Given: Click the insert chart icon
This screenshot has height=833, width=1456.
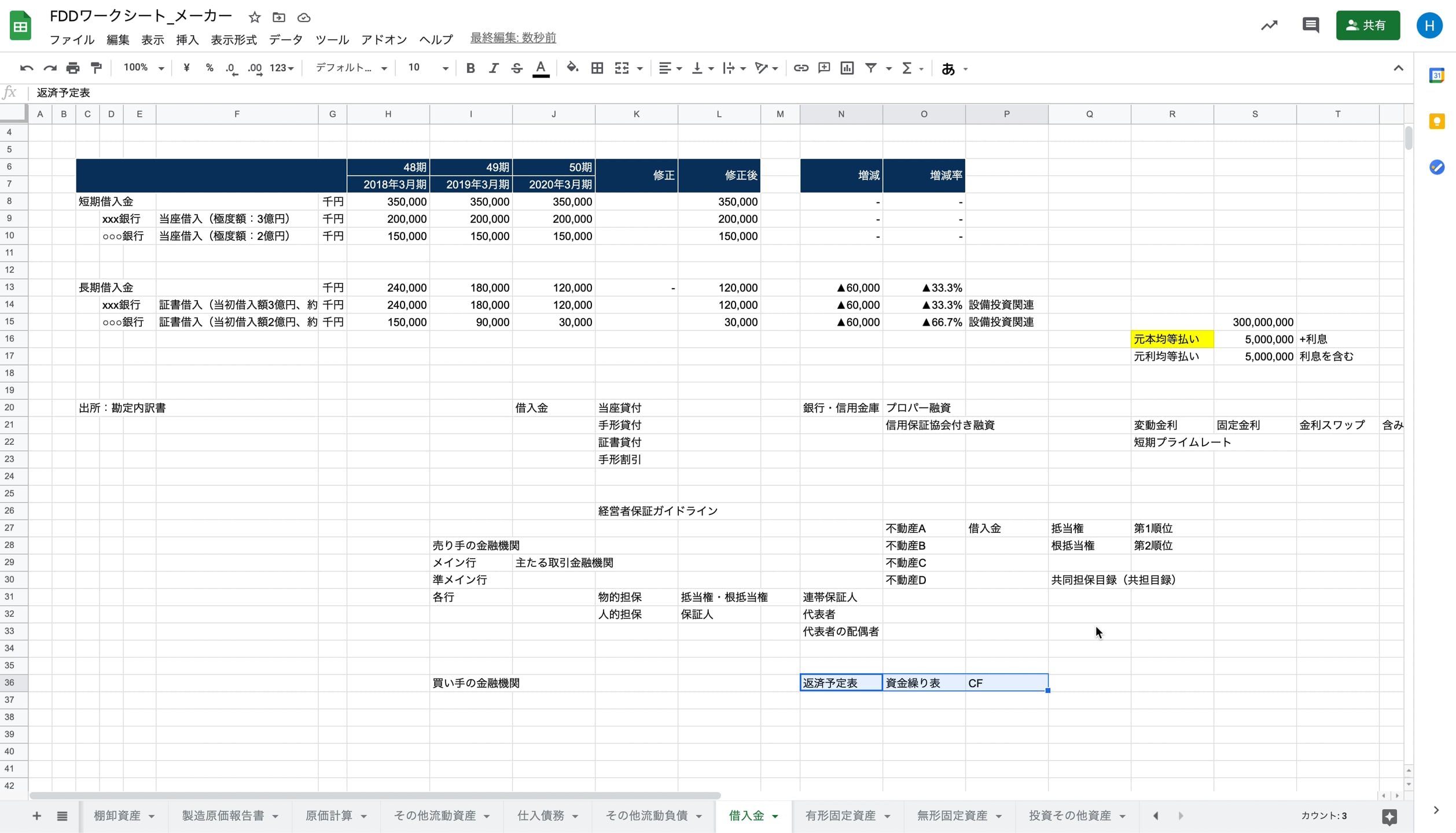Looking at the screenshot, I should [847, 68].
